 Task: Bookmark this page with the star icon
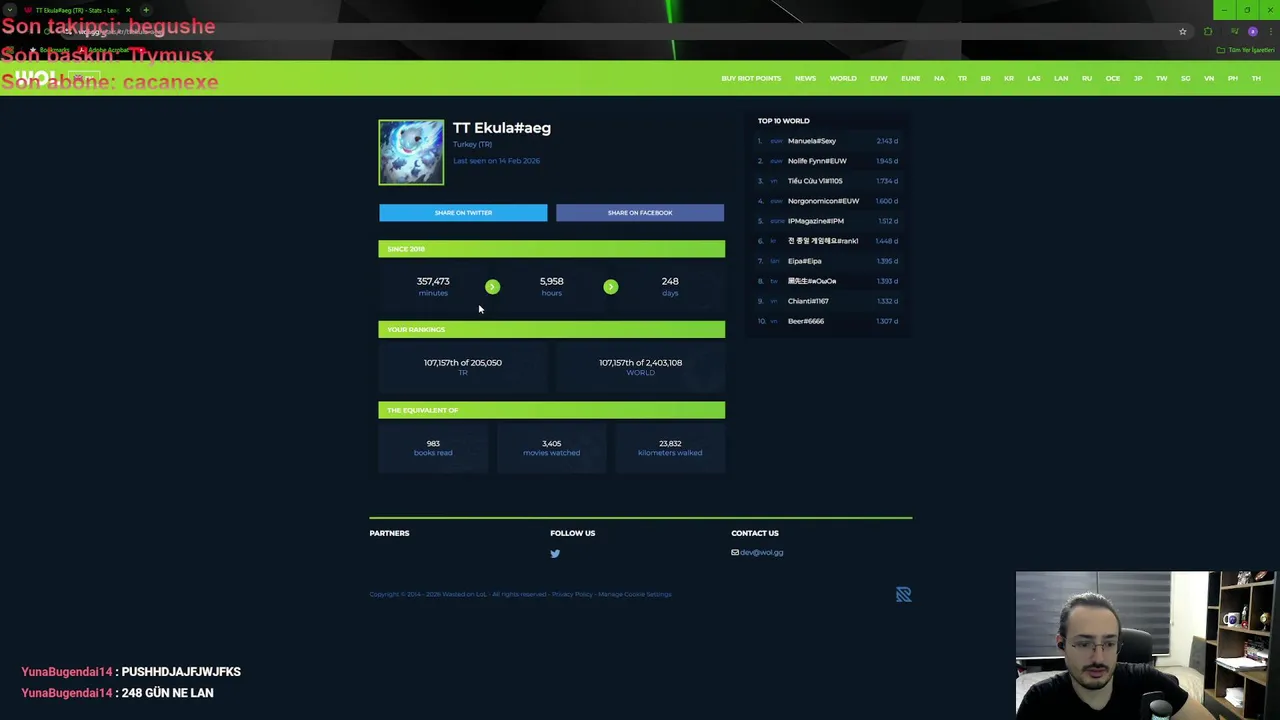(x=1182, y=32)
